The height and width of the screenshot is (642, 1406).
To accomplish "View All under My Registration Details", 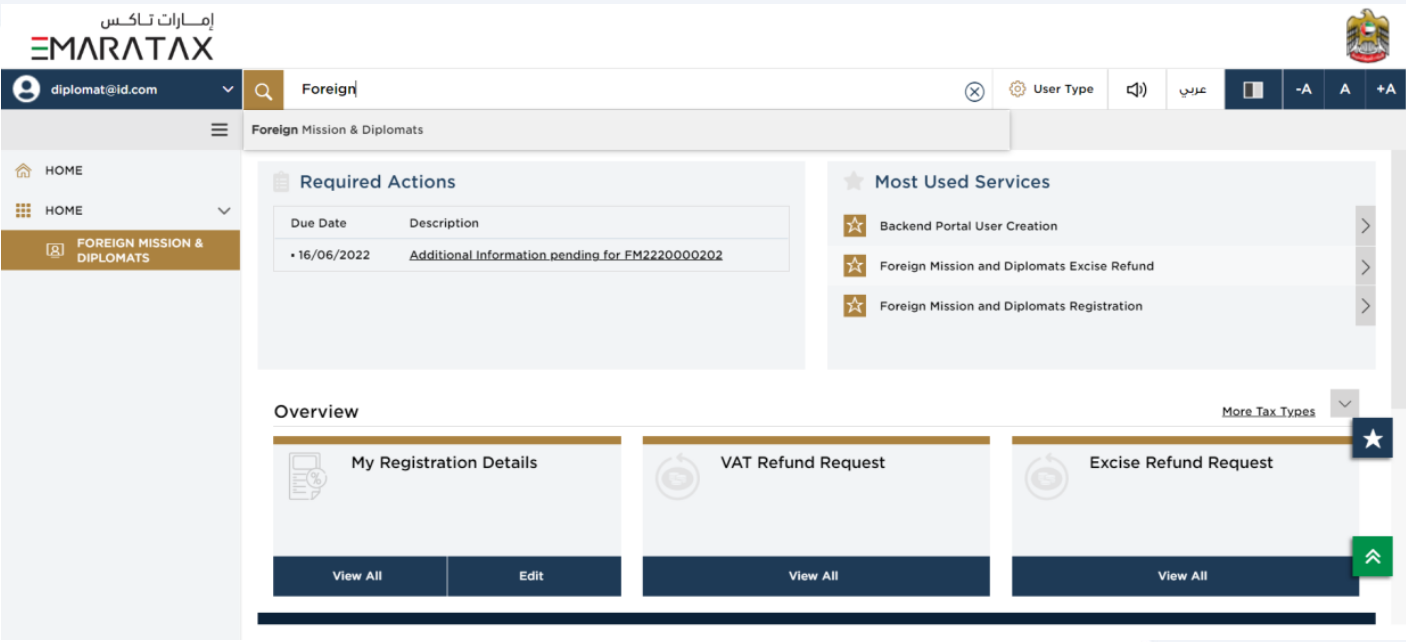I will [359, 576].
